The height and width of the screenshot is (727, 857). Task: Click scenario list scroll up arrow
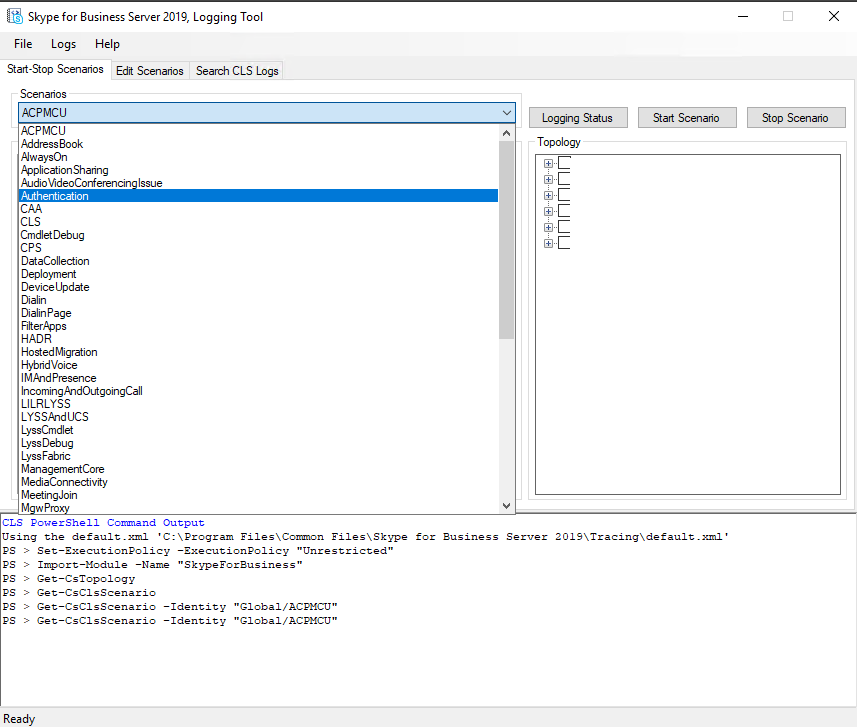[506, 133]
